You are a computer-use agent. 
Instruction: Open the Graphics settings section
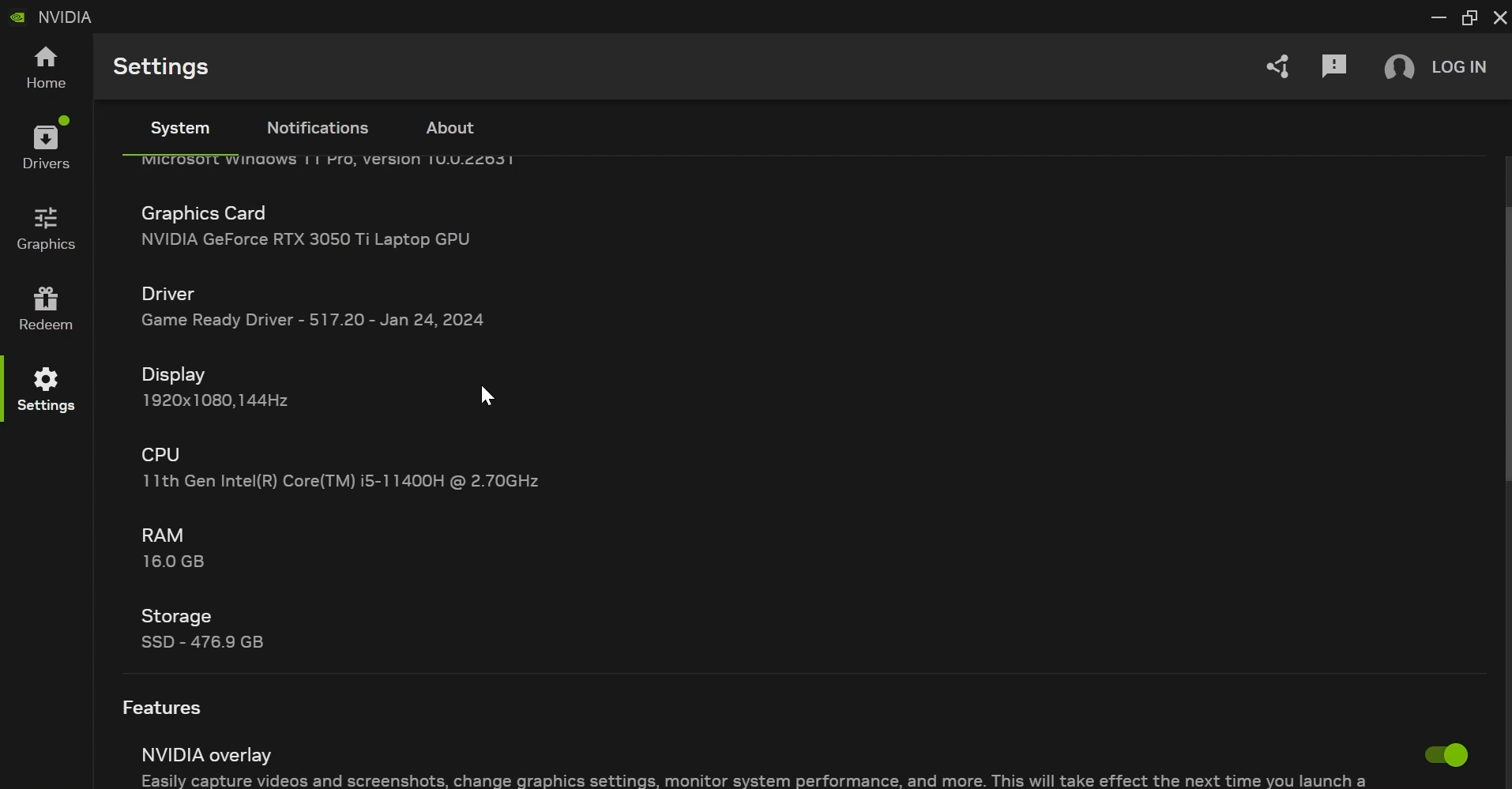coord(46,229)
